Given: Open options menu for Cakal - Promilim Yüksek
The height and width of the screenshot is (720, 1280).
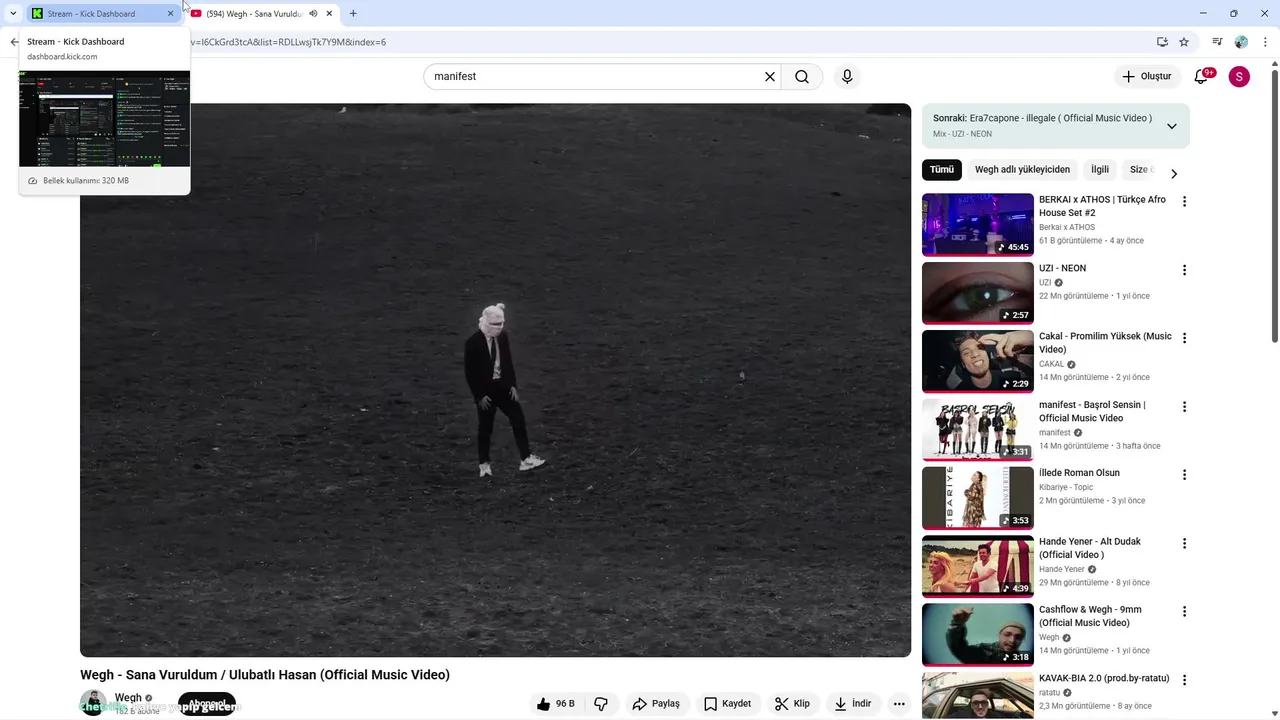Looking at the screenshot, I should (x=1184, y=338).
